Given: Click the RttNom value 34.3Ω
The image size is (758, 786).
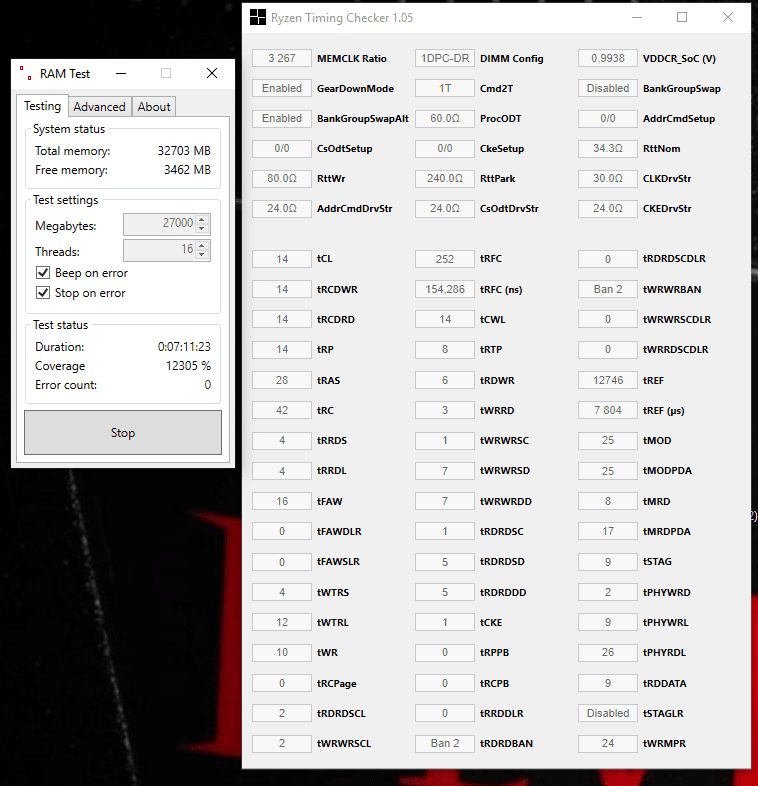Looking at the screenshot, I should pyautogui.click(x=608, y=148).
